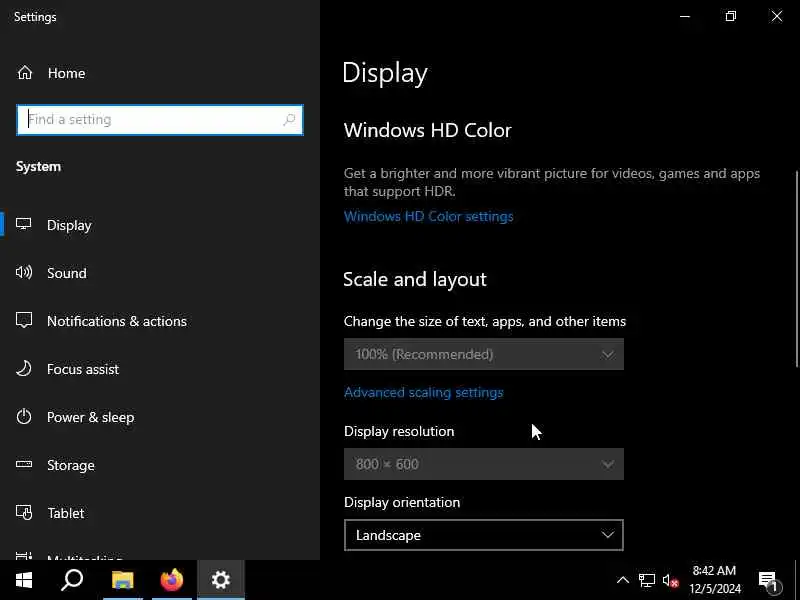Click the Display page vertical scrollbar

pyautogui.click(x=796, y=269)
